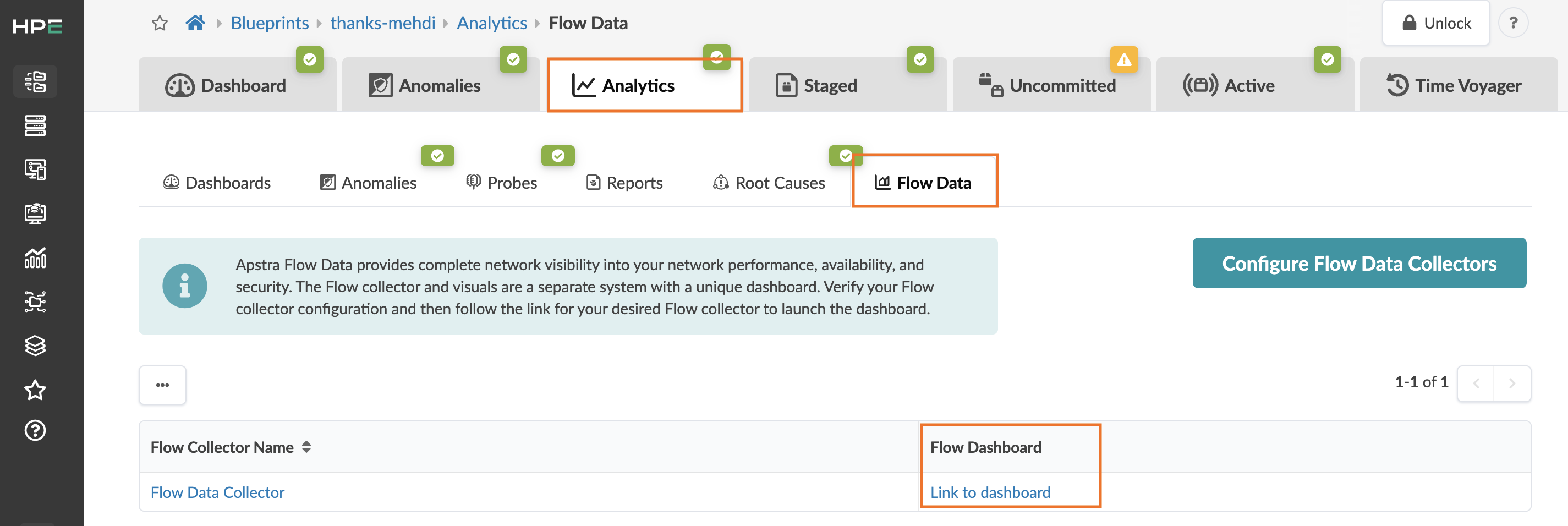Open the layered stack platform icon in sidebar
Viewport: 1568px width, 526px height.
click(35, 345)
